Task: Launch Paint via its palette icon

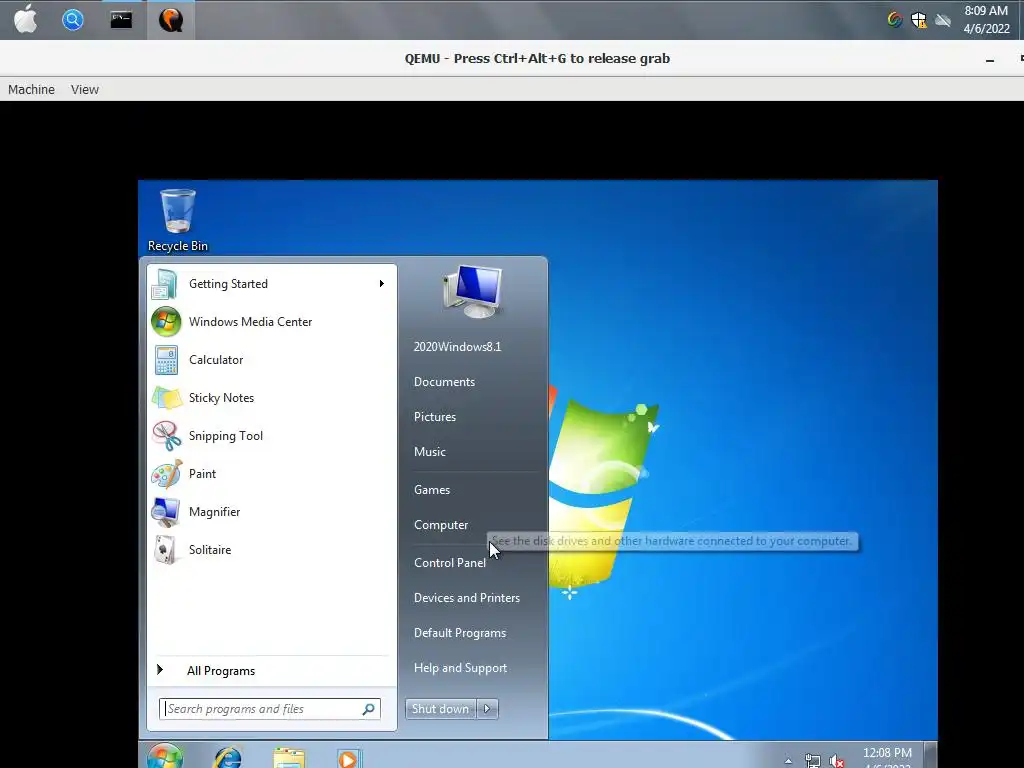Action: 166,473
